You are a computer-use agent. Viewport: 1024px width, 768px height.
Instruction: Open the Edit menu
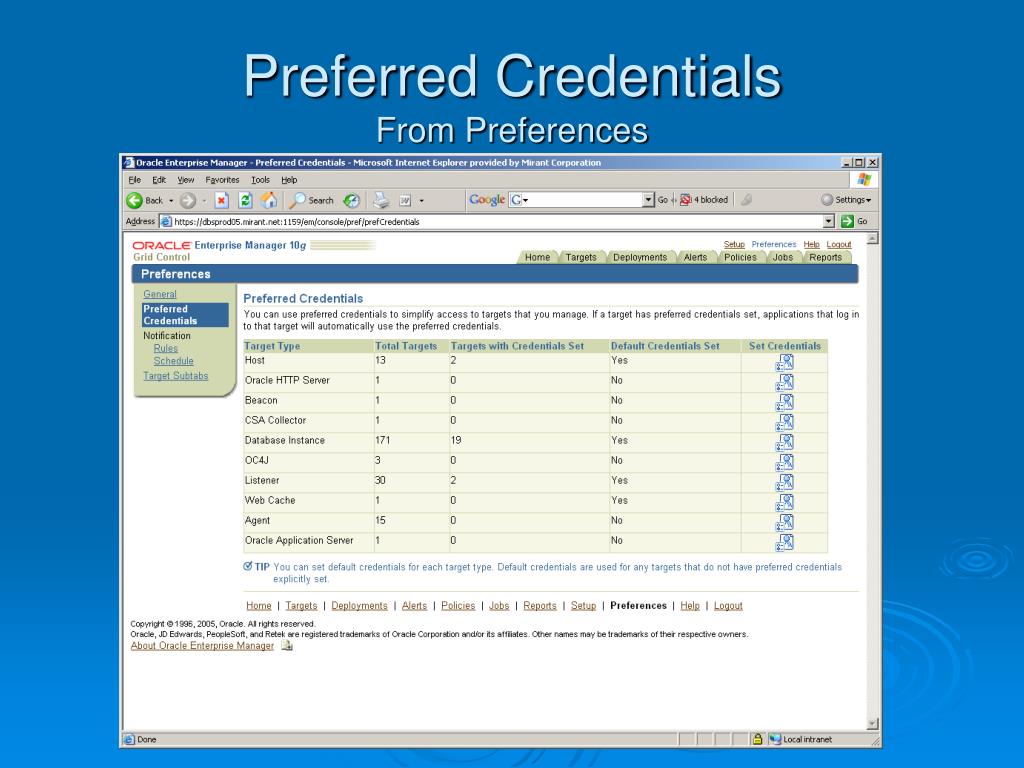coord(159,180)
